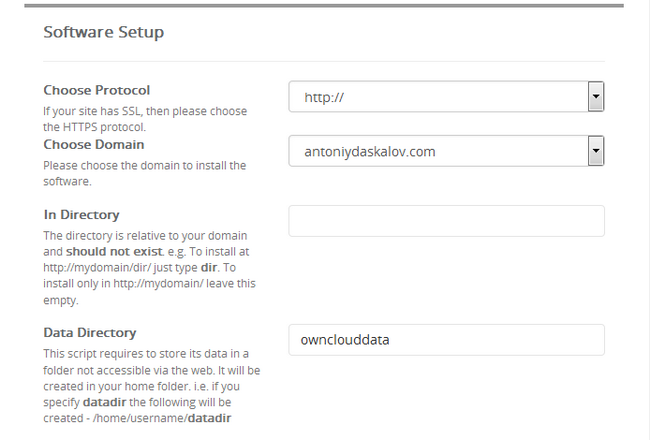Click the bold word 'dir' in directory help
650x440 pixels.
[x=209, y=267]
